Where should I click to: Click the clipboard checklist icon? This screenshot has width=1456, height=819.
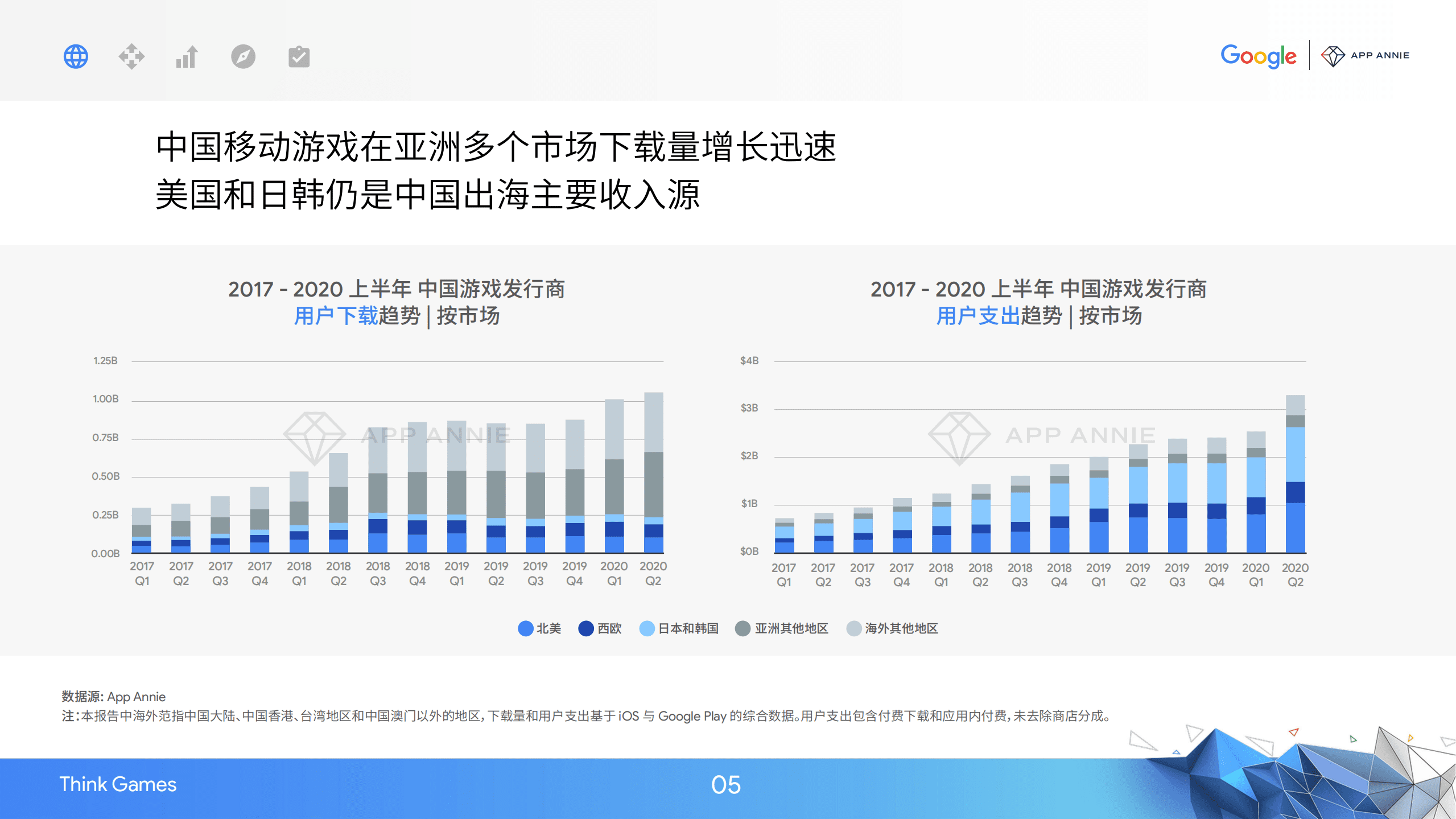pos(299,56)
